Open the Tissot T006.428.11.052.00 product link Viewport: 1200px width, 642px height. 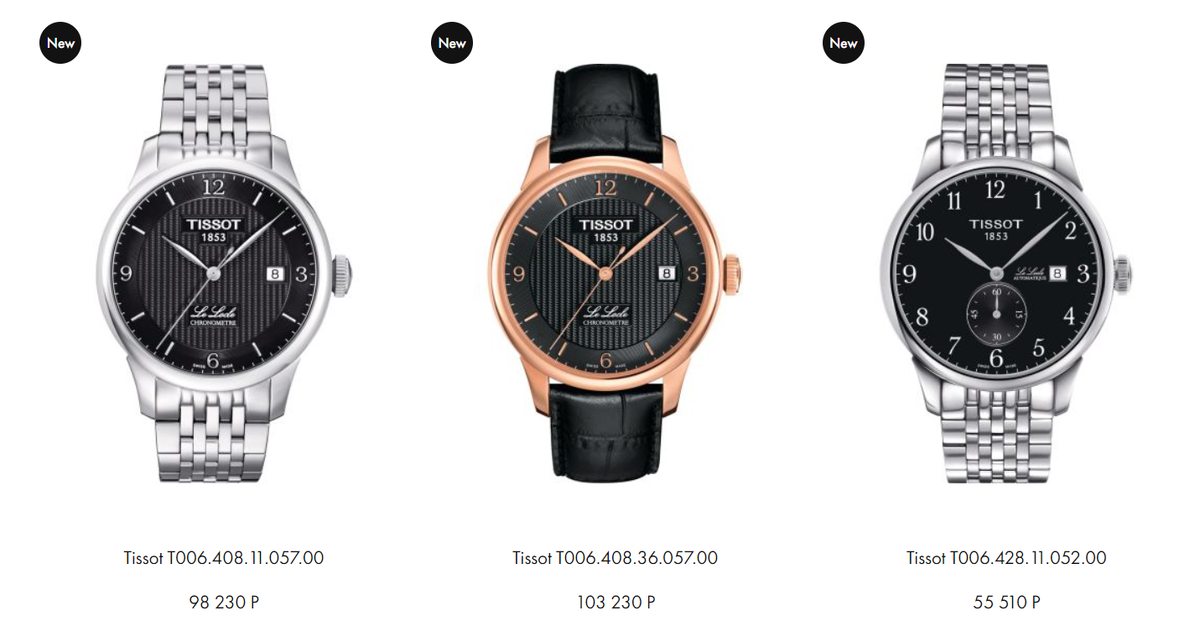tap(1006, 558)
